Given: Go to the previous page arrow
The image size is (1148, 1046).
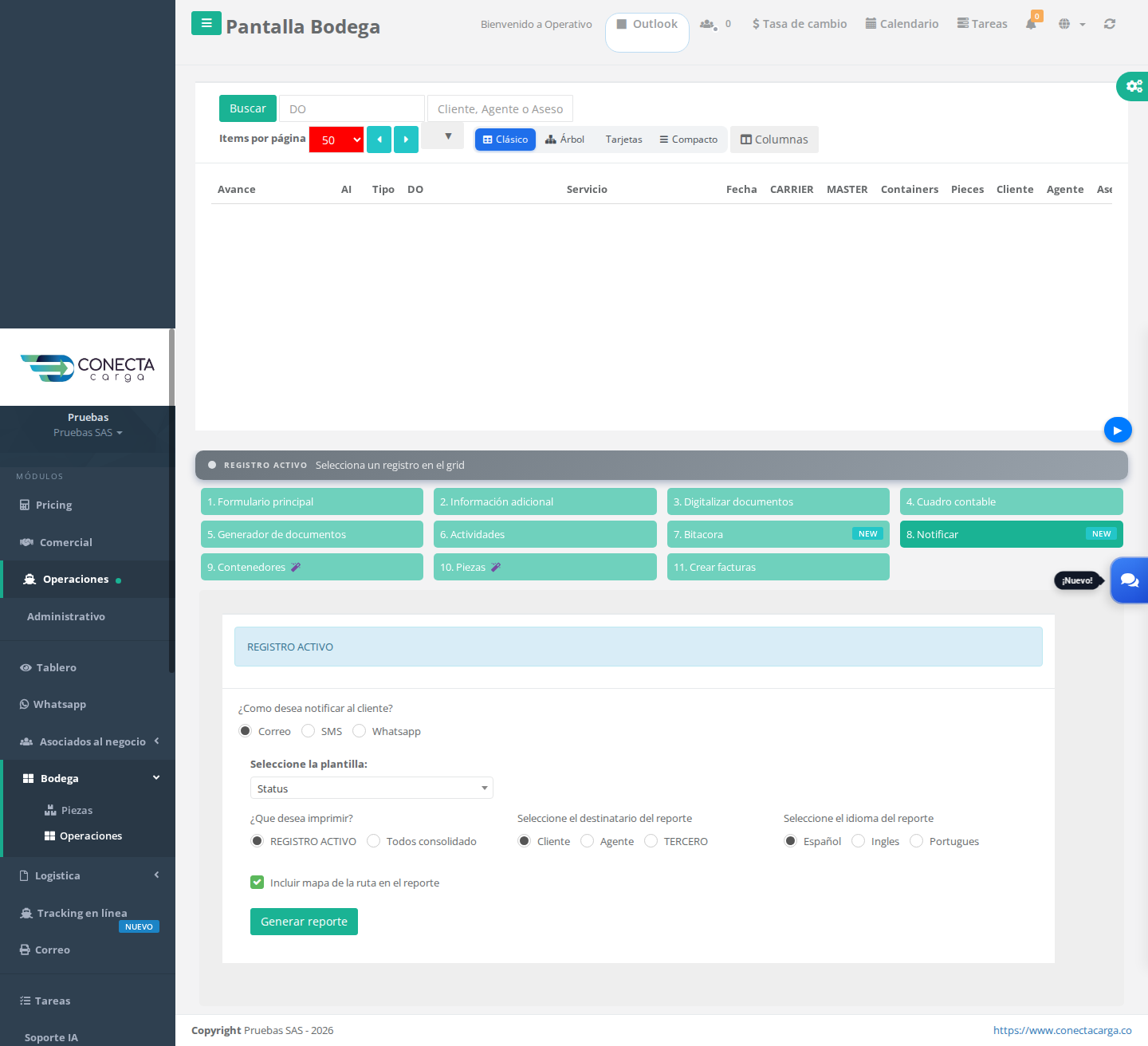Looking at the screenshot, I should [x=379, y=140].
